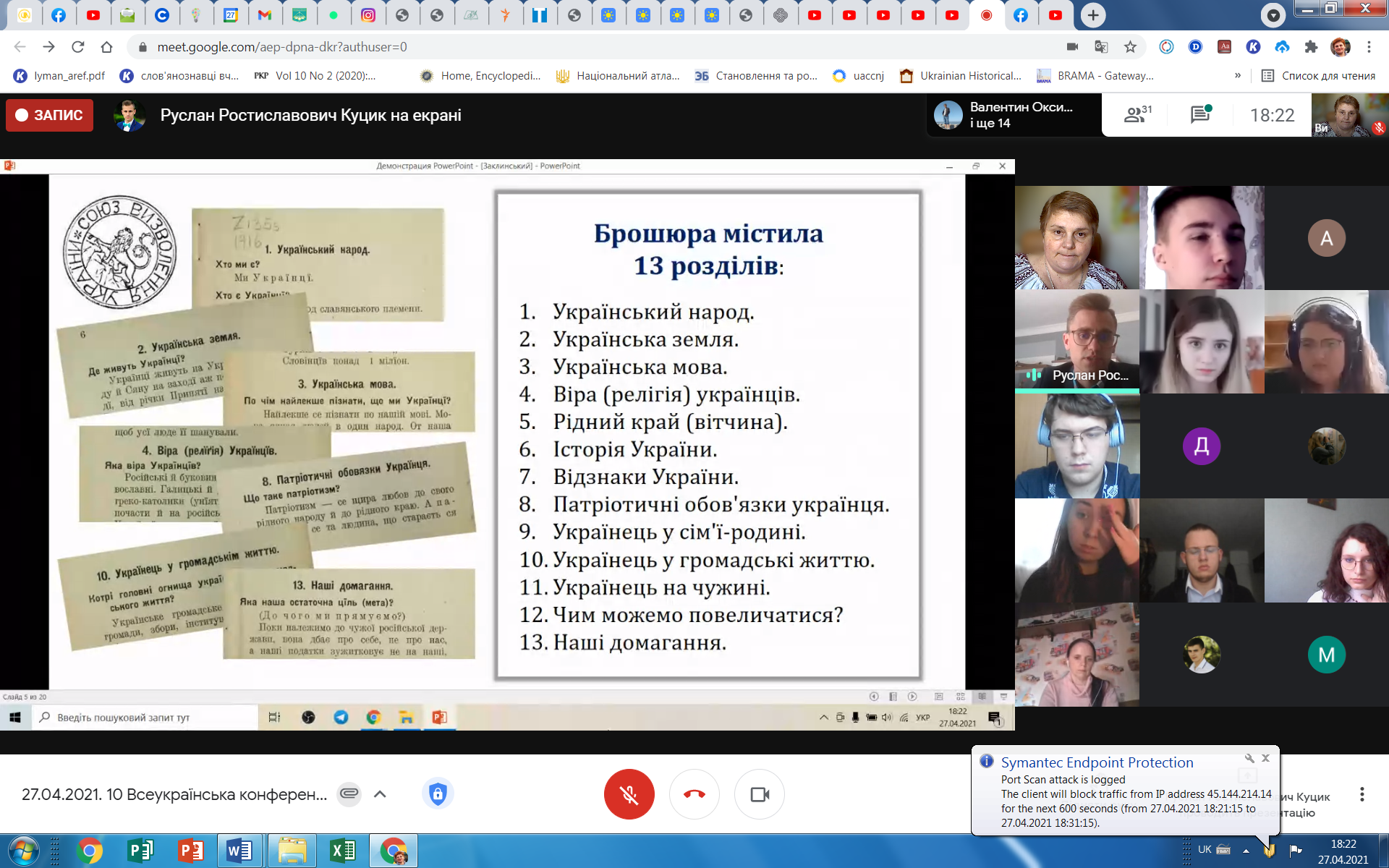Unmute the microphone
1389x868 pixels.
[629, 794]
